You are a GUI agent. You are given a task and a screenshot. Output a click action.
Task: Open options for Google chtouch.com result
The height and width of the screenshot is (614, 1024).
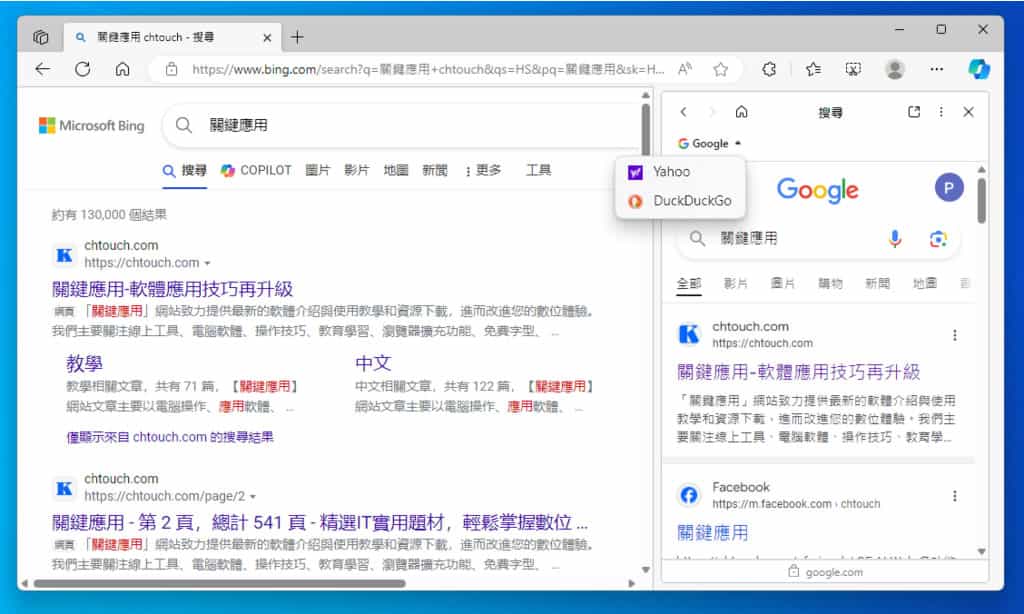pos(954,335)
